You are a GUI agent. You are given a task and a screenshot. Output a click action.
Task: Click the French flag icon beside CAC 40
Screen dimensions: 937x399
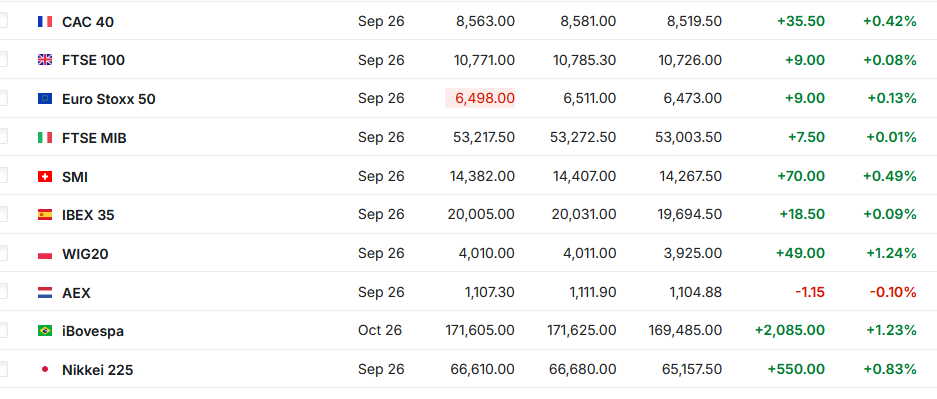coord(45,22)
